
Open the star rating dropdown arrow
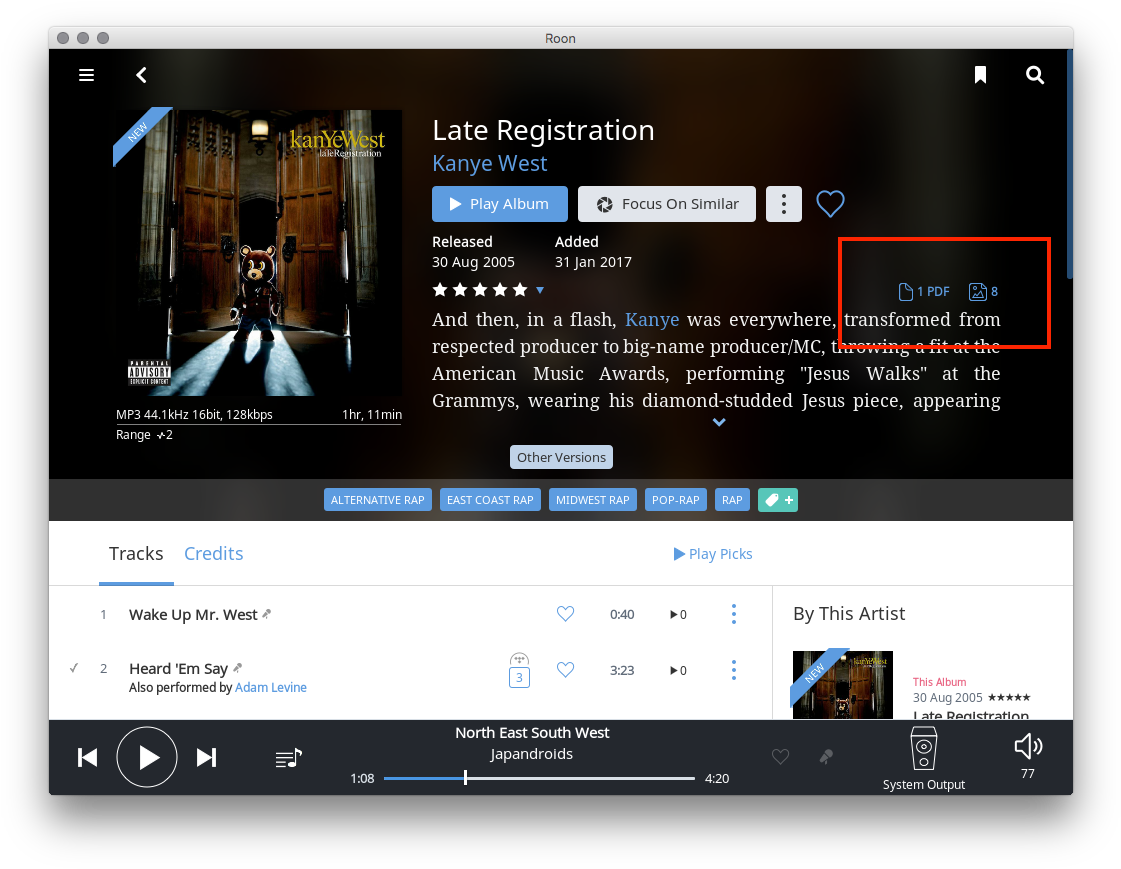tap(540, 290)
